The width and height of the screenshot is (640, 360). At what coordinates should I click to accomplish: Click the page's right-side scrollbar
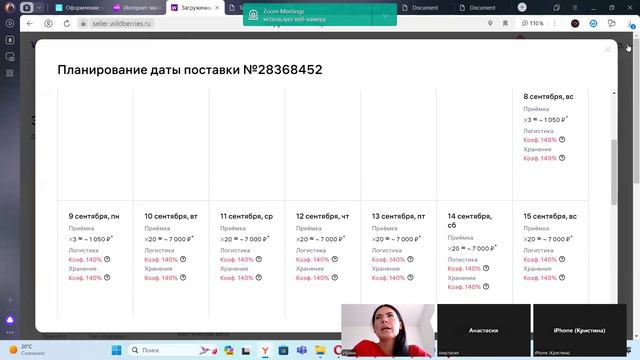click(636, 110)
